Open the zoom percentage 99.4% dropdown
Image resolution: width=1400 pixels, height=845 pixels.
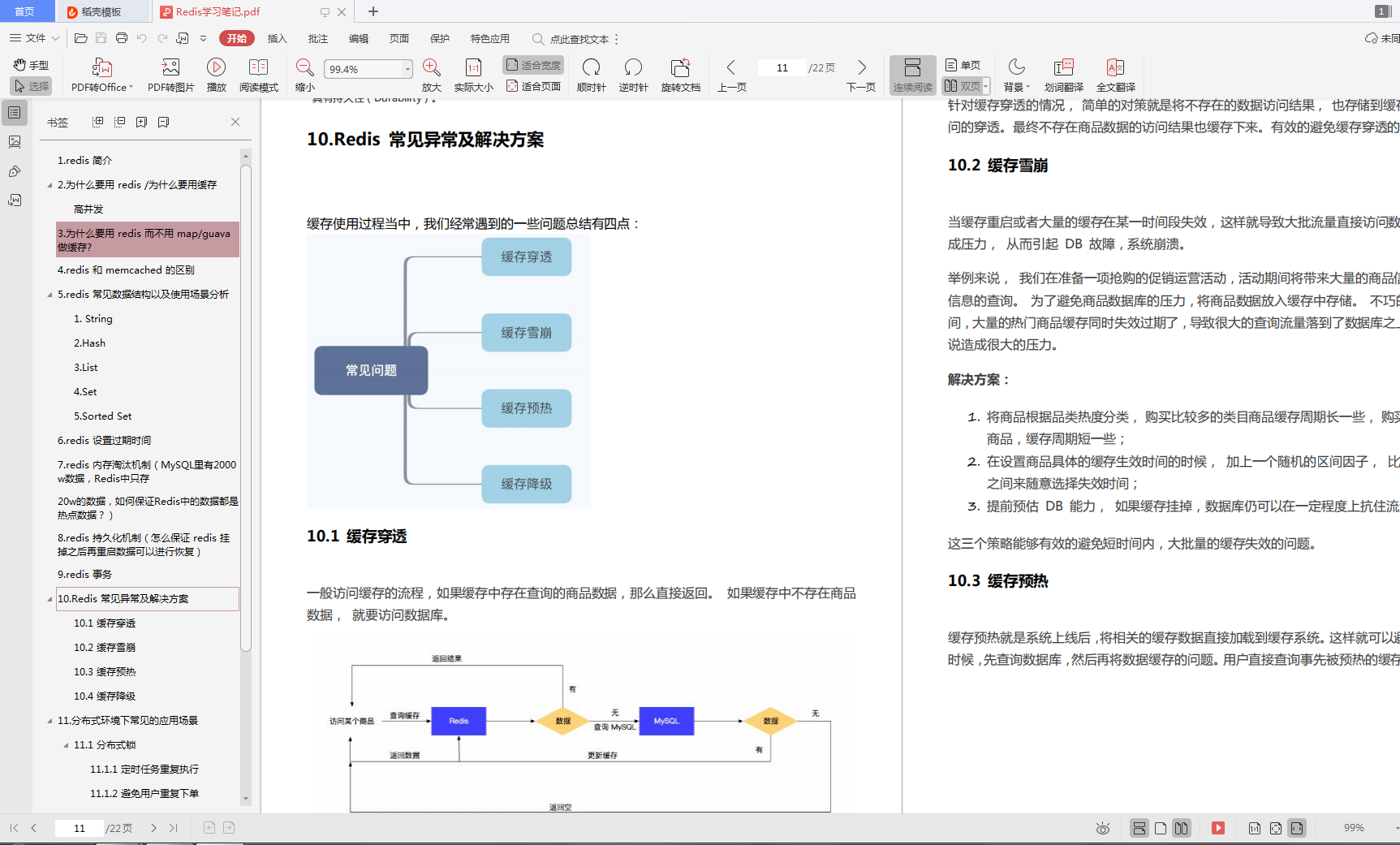click(407, 69)
